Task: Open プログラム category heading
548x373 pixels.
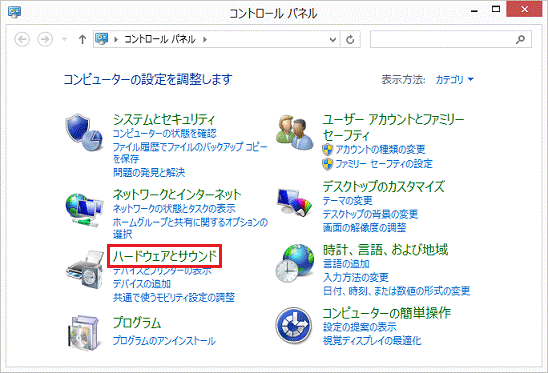Action: (x=137, y=322)
